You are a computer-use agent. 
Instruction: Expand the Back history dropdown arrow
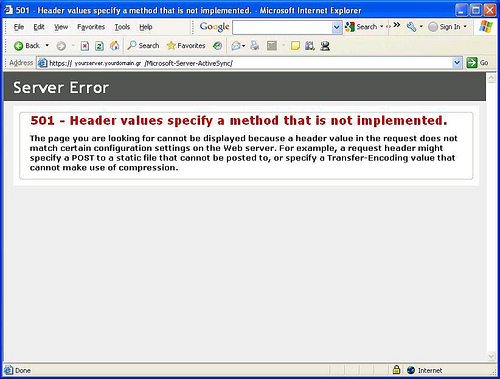pyautogui.click(x=47, y=45)
